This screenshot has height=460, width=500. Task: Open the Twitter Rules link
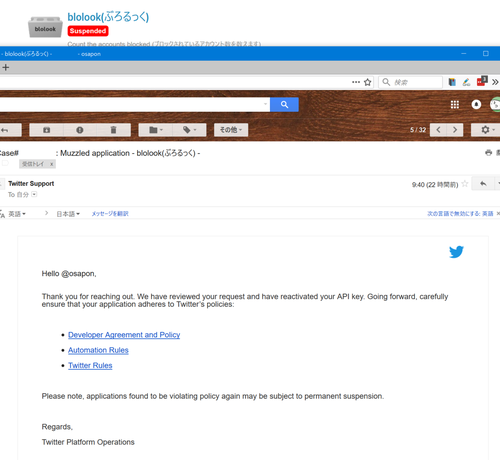pos(90,365)
